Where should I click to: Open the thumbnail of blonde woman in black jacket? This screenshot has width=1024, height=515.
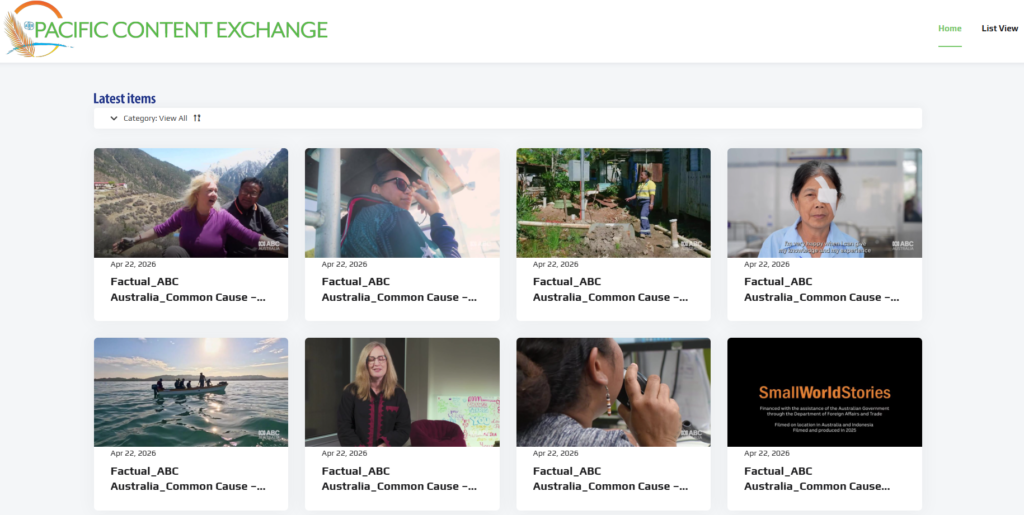402,392
